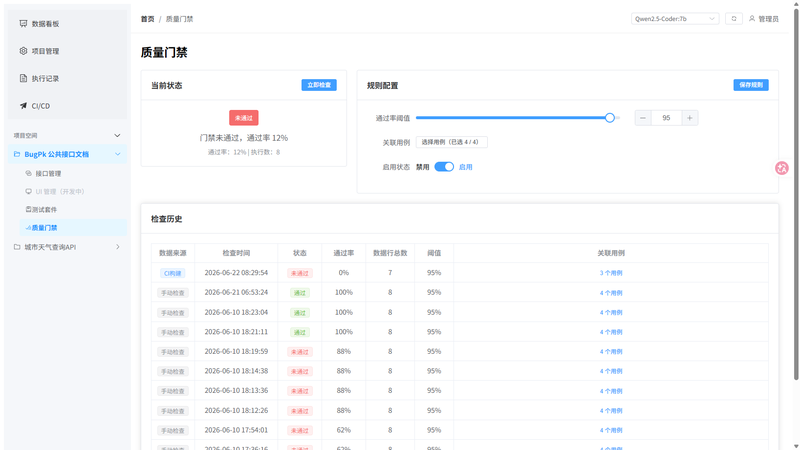This screenshot has height=450, width=800.
Task: Click the 接口管理 link icon
Action: (29, 173)
